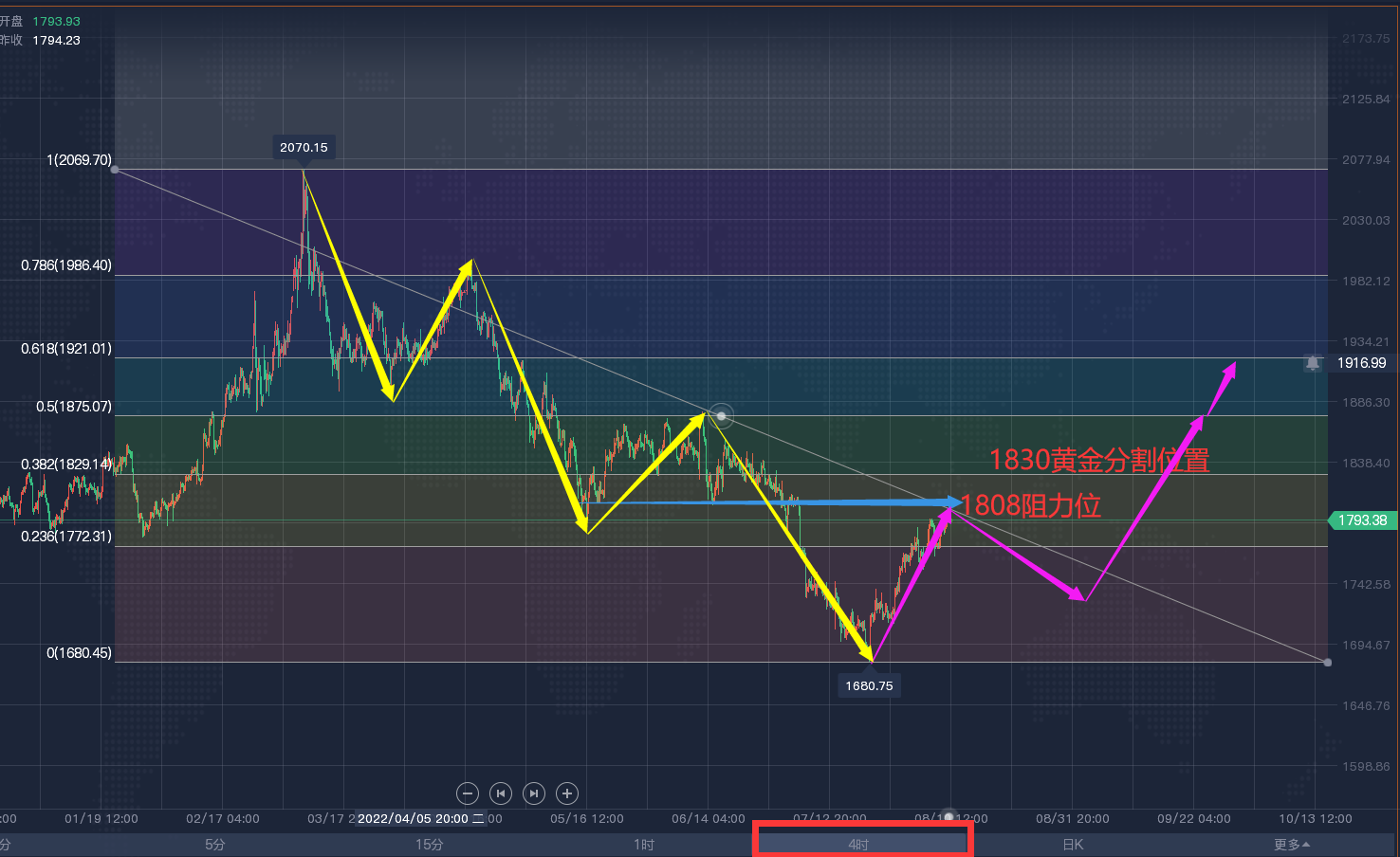Screen dimensions: 1400x857
Task: Select the 1时 timeframe tab
Action: (x=644, y=845)
